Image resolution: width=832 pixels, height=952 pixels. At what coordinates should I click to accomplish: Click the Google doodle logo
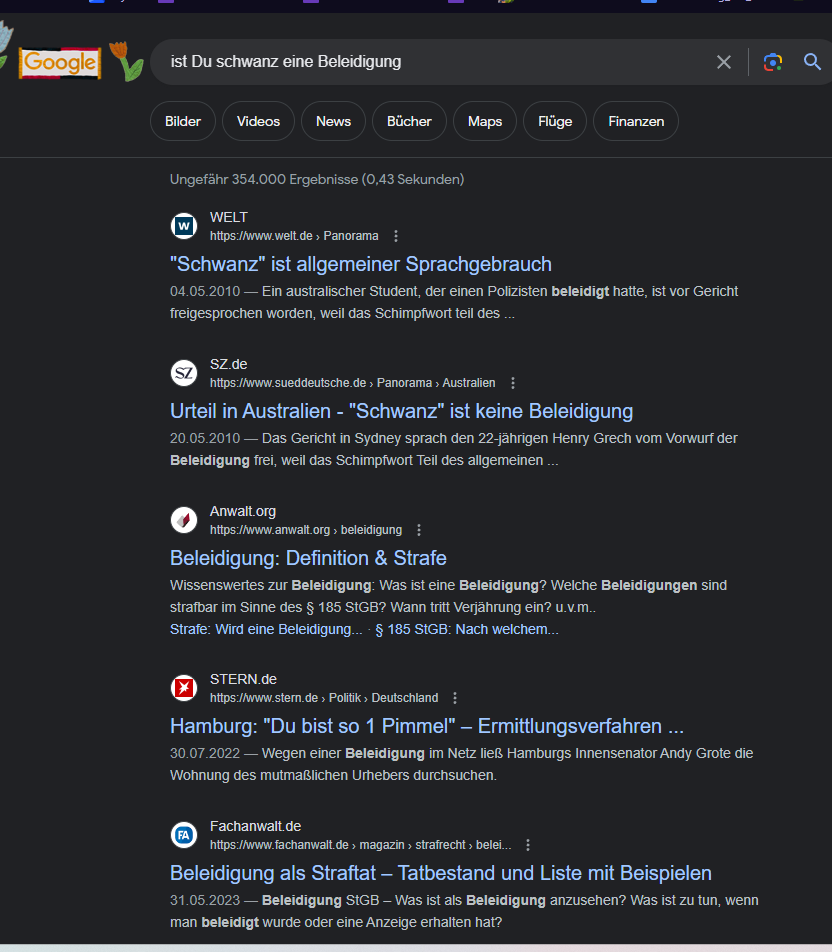pos(60,63)
